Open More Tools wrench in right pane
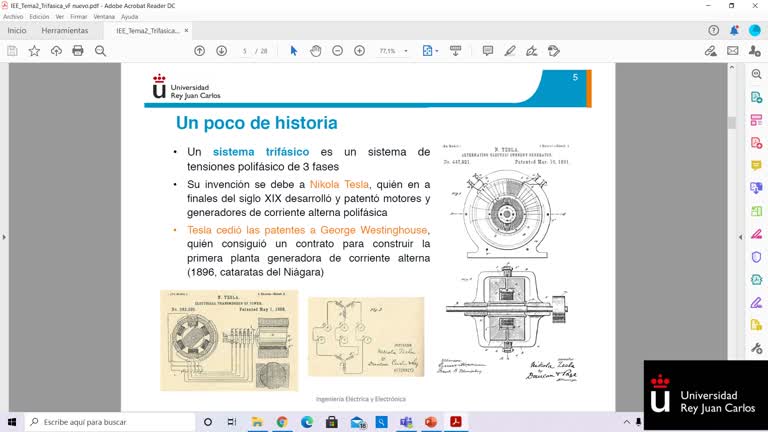 pos(756,348)
